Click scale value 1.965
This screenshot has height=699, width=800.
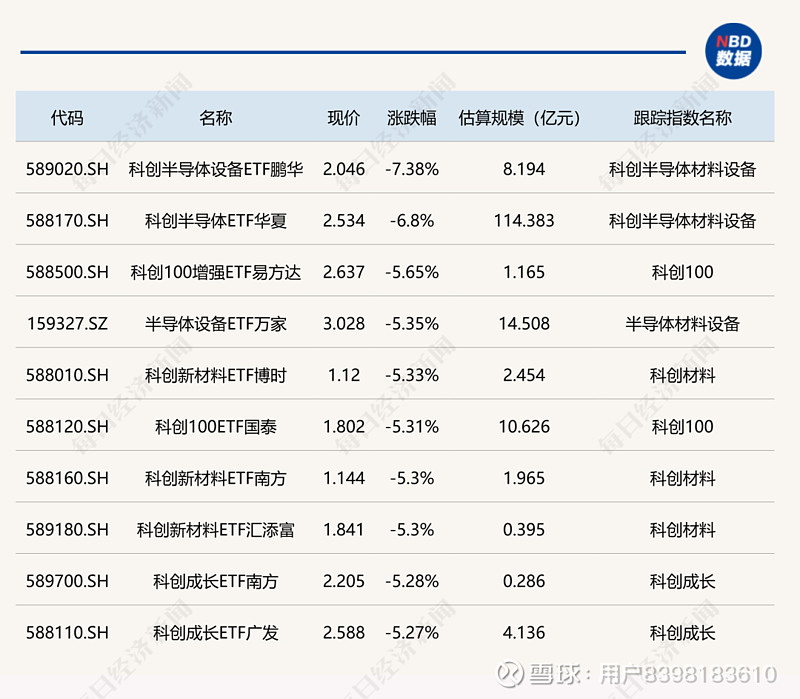[x=524, y=478]
